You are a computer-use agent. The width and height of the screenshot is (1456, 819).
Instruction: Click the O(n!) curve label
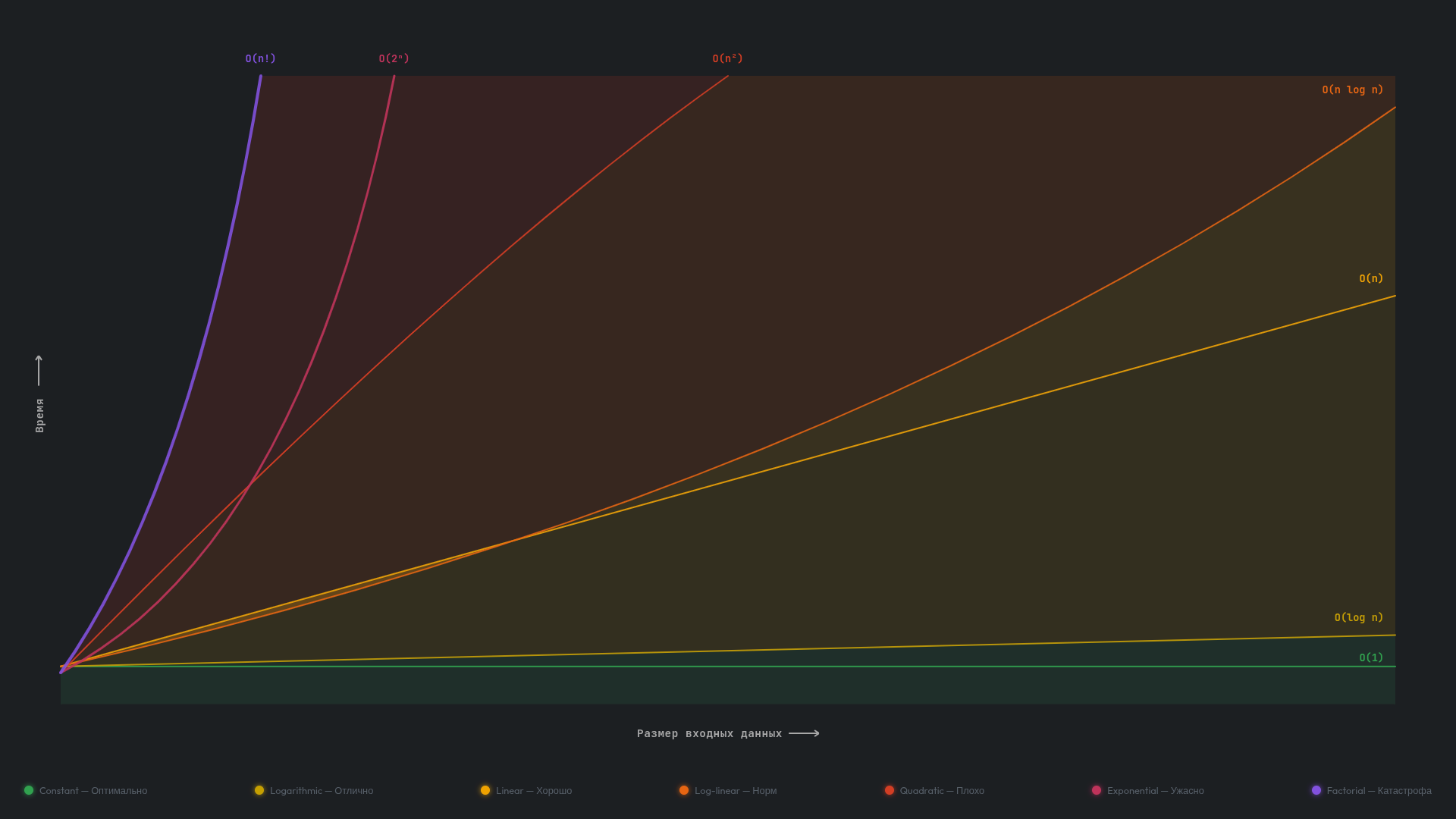coord(260,58)
